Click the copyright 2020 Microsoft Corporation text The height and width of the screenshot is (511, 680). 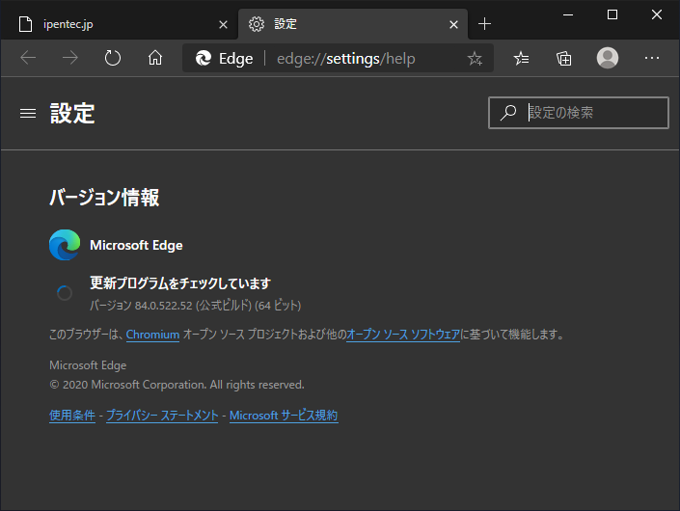(x=177, y=385)
